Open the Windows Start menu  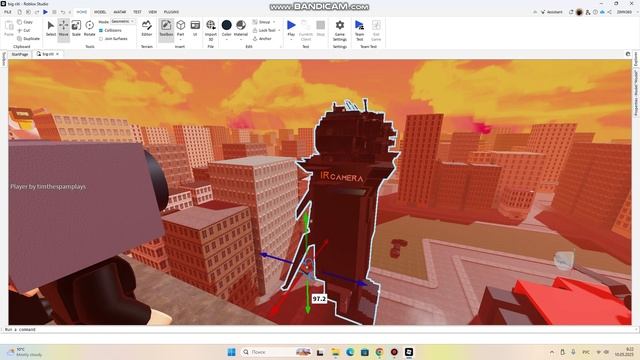[231, 352]
